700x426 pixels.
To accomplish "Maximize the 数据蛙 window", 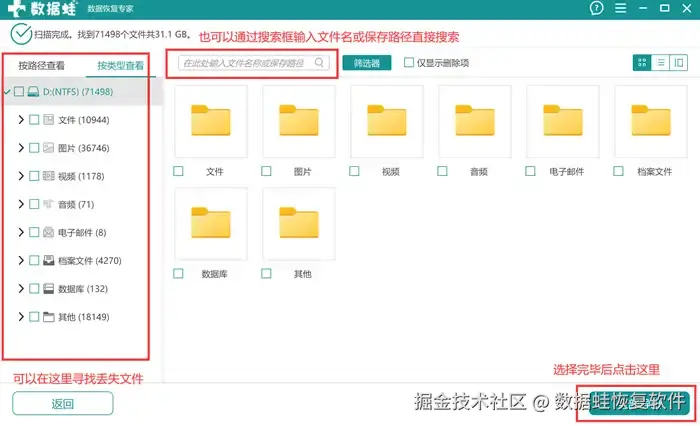I will tap(665, 8).
